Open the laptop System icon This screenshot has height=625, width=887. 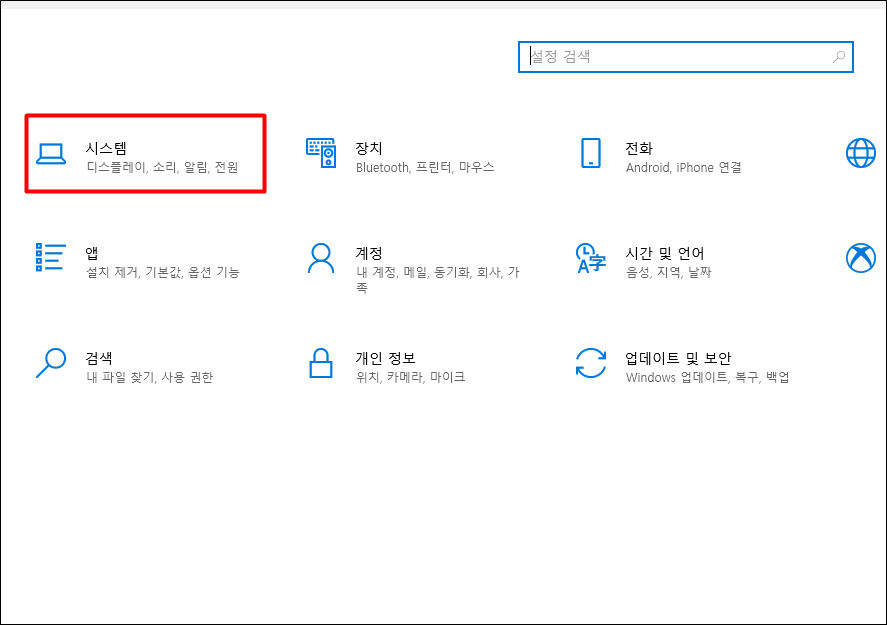51,153
